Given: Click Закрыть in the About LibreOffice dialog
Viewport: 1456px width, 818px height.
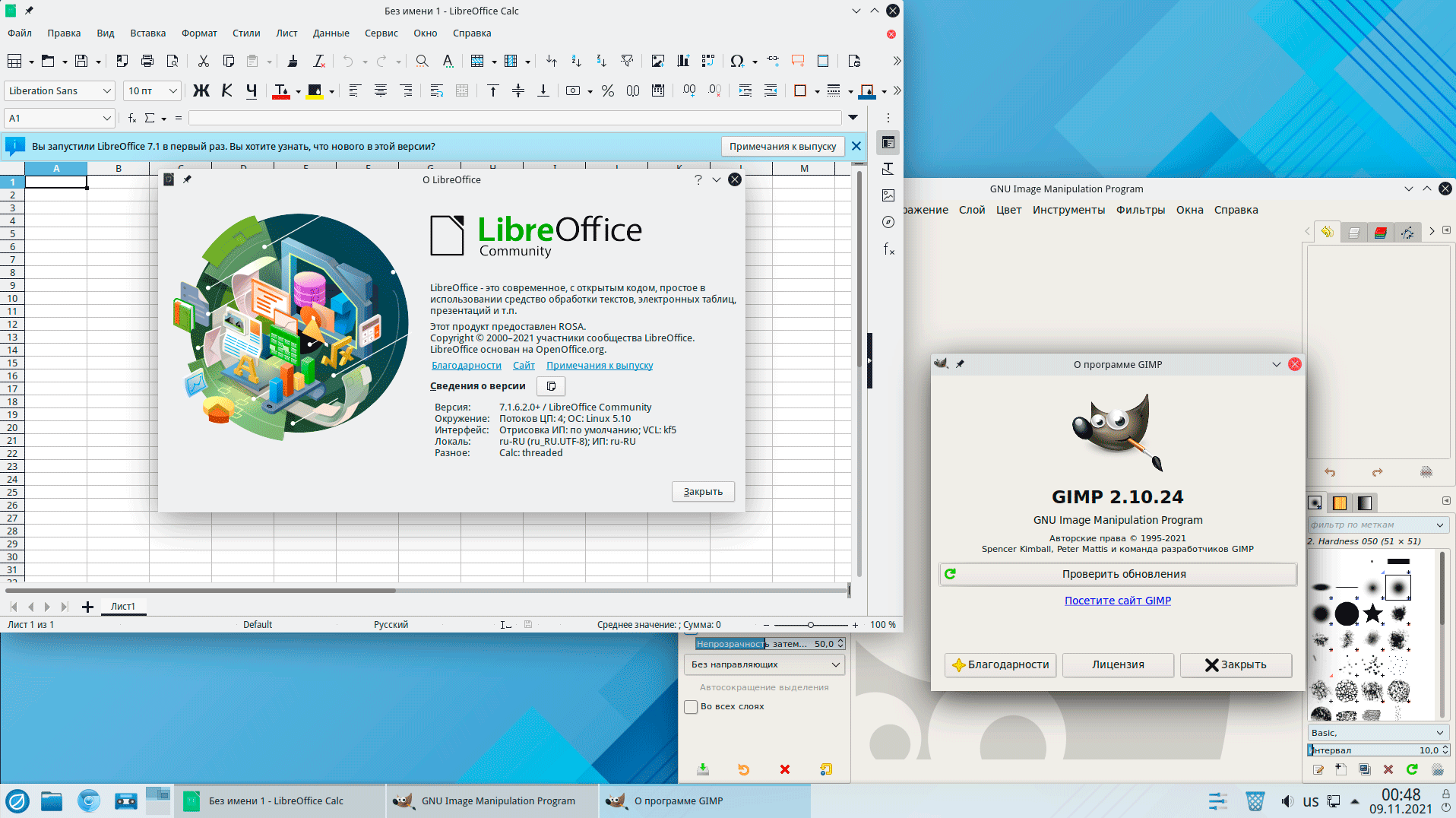Looking at the screenshot, I should (703, 492).
